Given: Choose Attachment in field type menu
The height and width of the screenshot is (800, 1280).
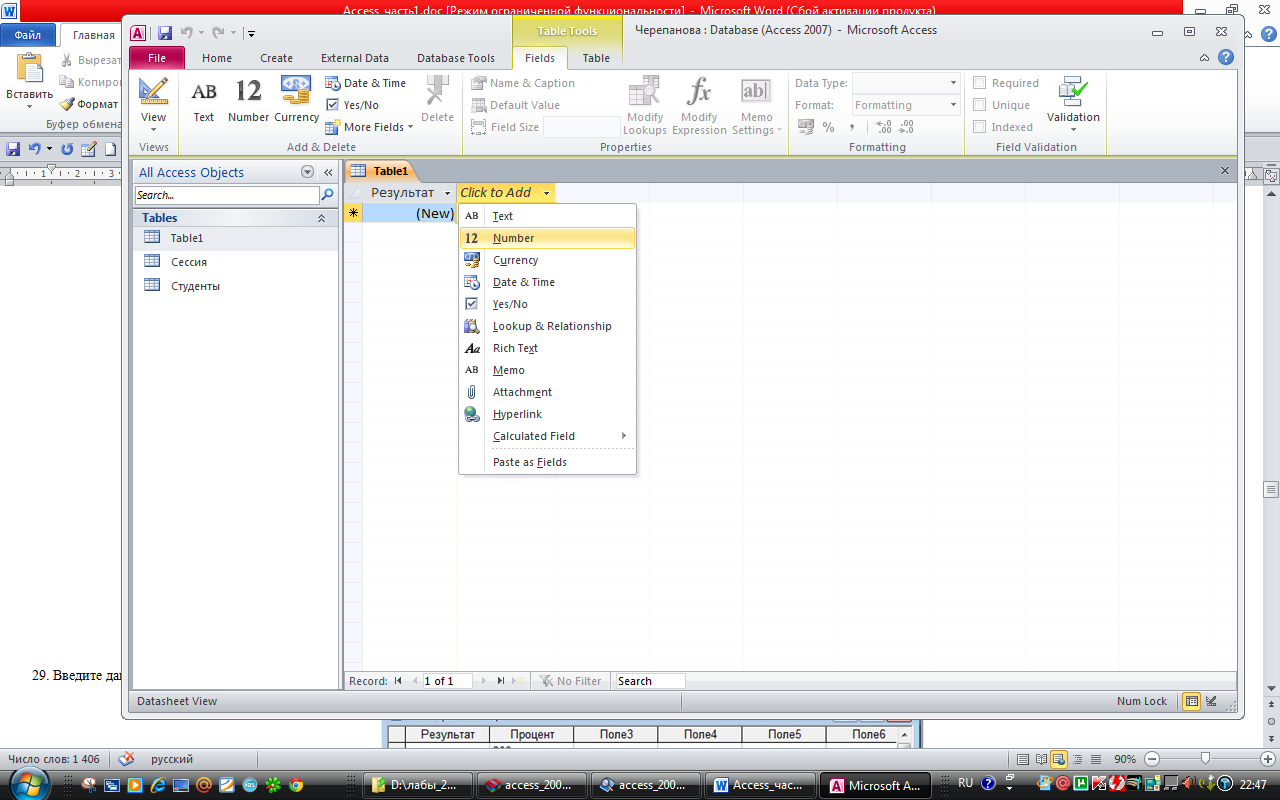Looking at the screenshot, I should tap(547, 392).
